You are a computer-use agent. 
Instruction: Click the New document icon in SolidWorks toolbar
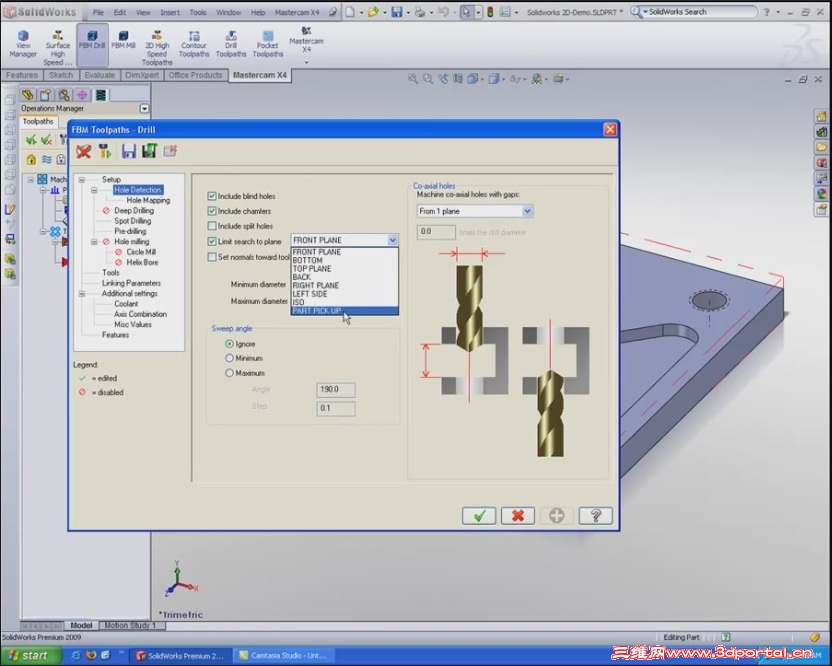point(350,12)
